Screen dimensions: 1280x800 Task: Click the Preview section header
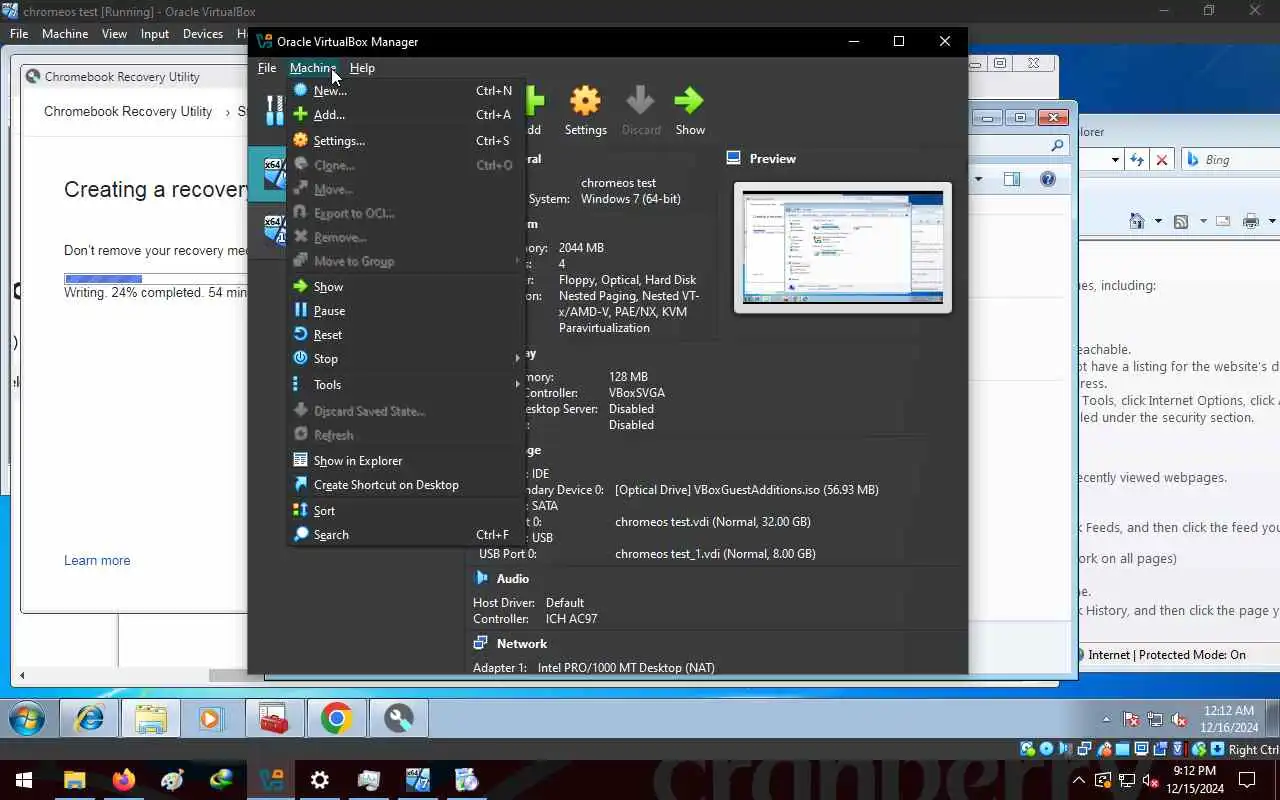[772, 159]
